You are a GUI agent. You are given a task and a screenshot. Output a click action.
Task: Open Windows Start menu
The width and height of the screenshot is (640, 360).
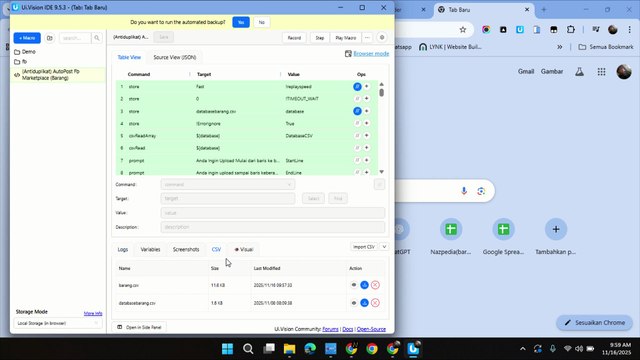pyautogui.click(x=227, y=349)
